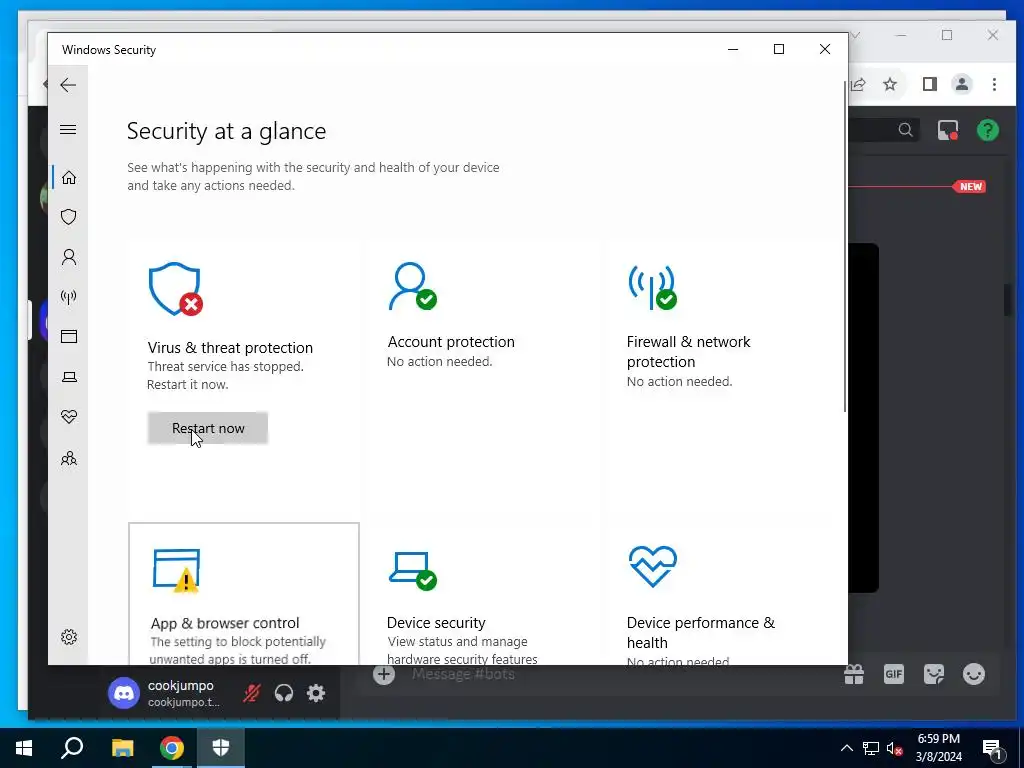Screen dimensions: 1024x768
Task: Toggle Discord microphone mute
Action: (x=251, y=693)
